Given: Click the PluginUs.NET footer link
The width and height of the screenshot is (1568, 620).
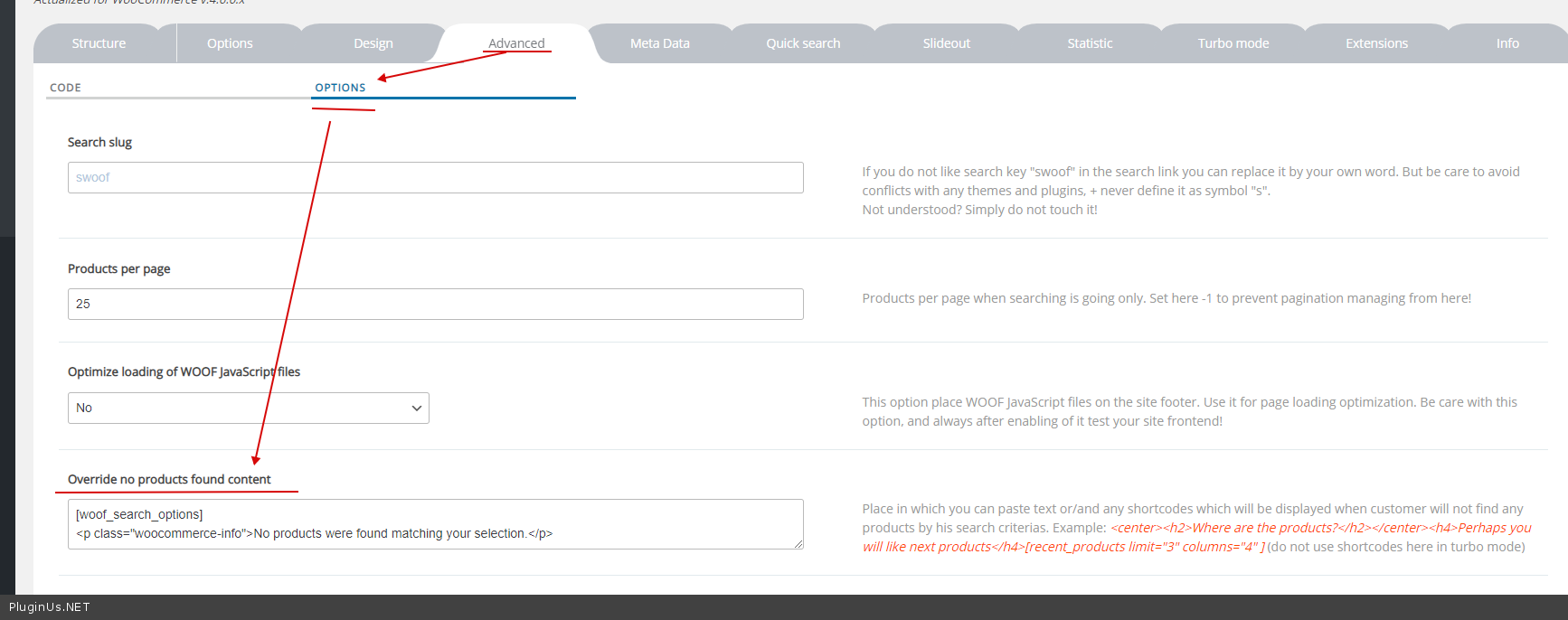Looking at the screenshot, I should tap(50, 607).
